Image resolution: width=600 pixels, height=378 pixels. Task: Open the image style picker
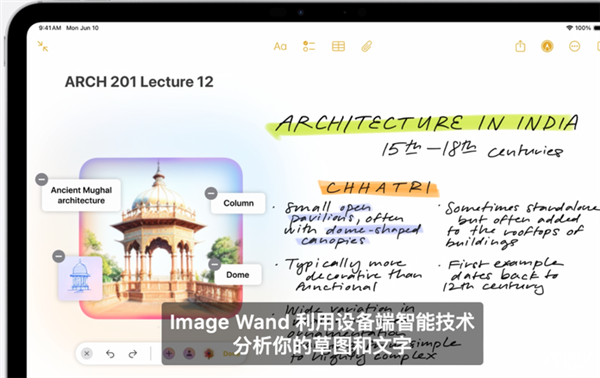209,354
